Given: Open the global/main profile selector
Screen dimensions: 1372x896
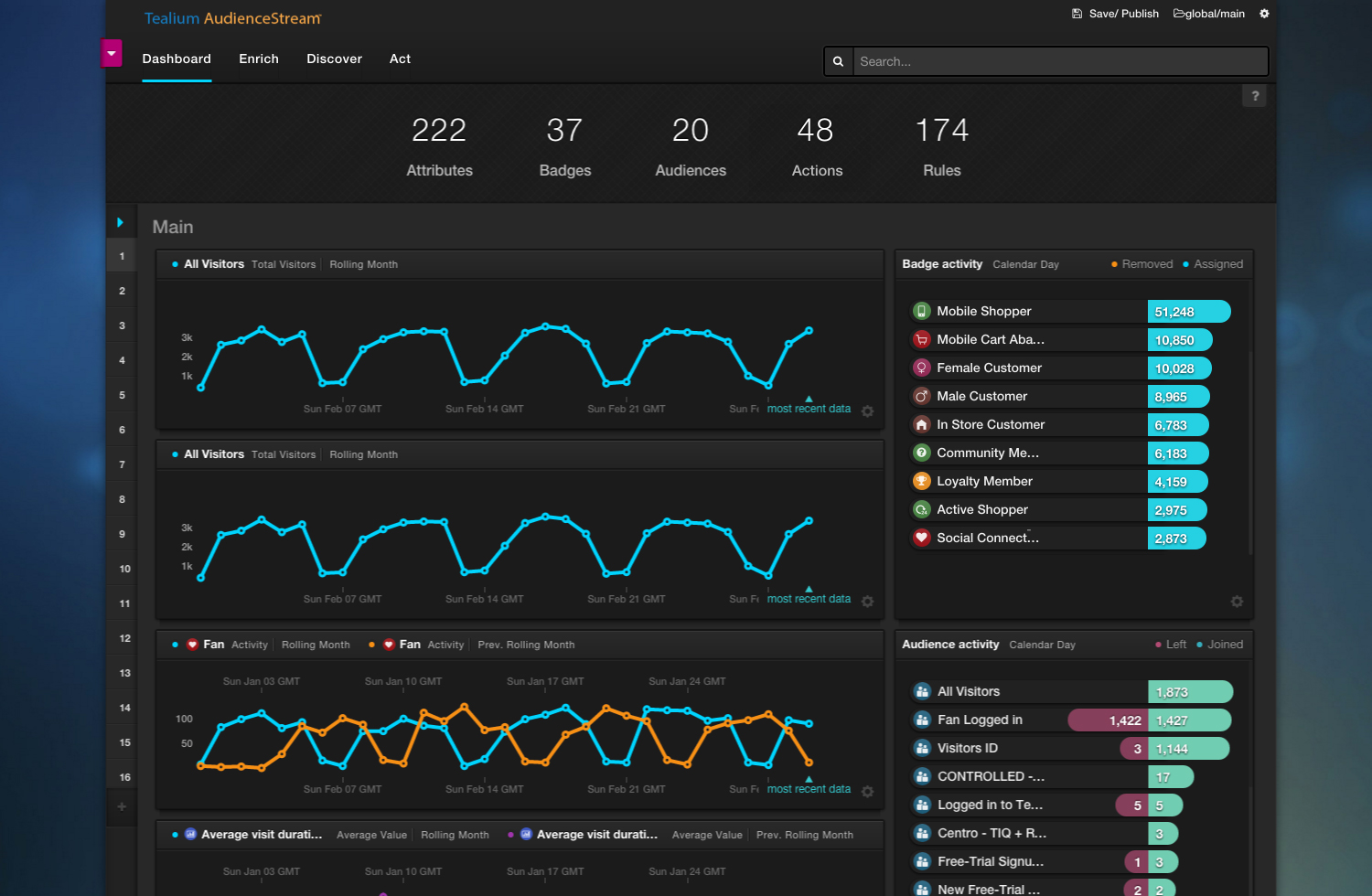Looking at the screenshot, I should (x=1208, y=14).
